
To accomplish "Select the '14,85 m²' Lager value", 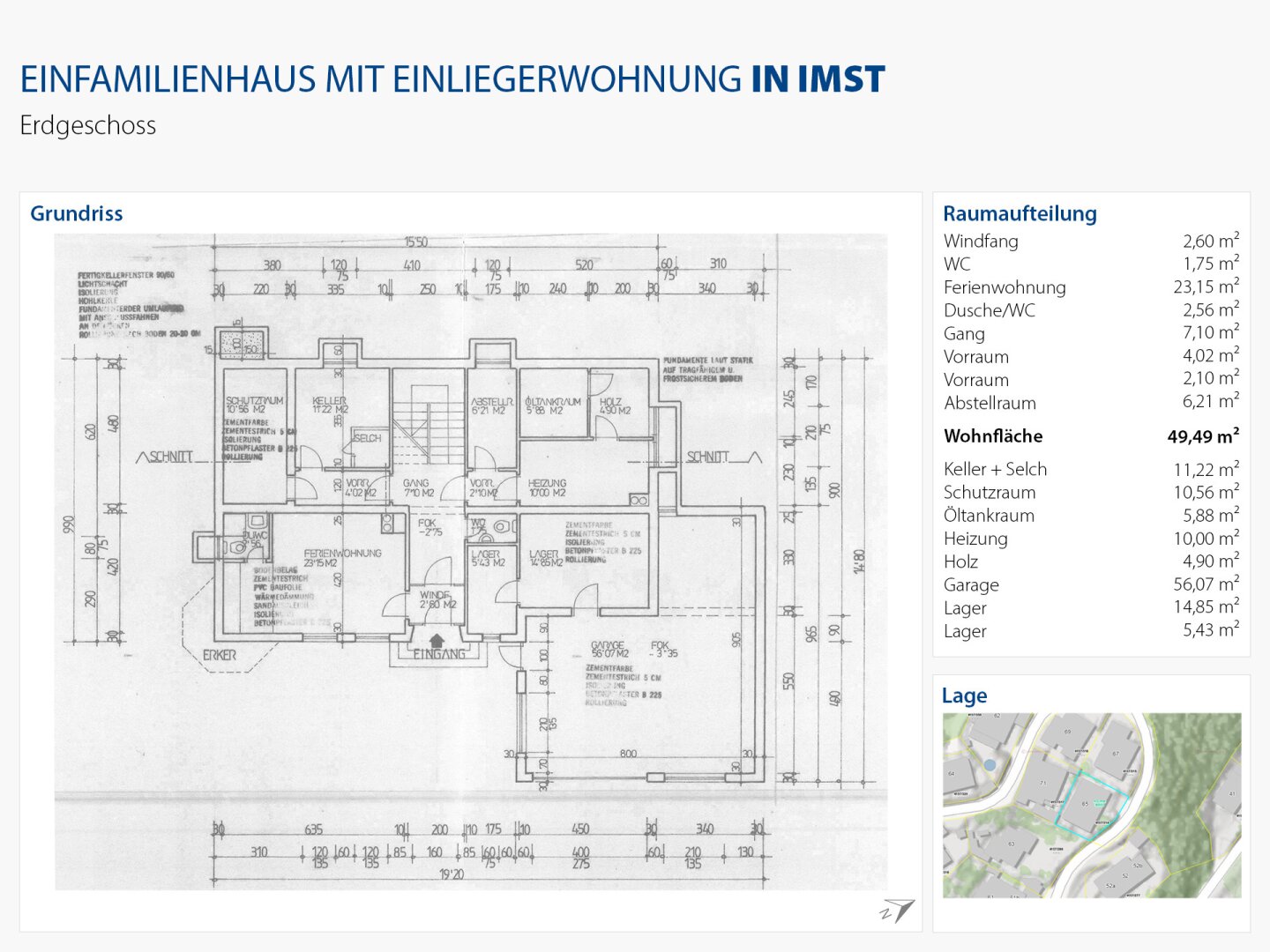I will point(1206,606).
